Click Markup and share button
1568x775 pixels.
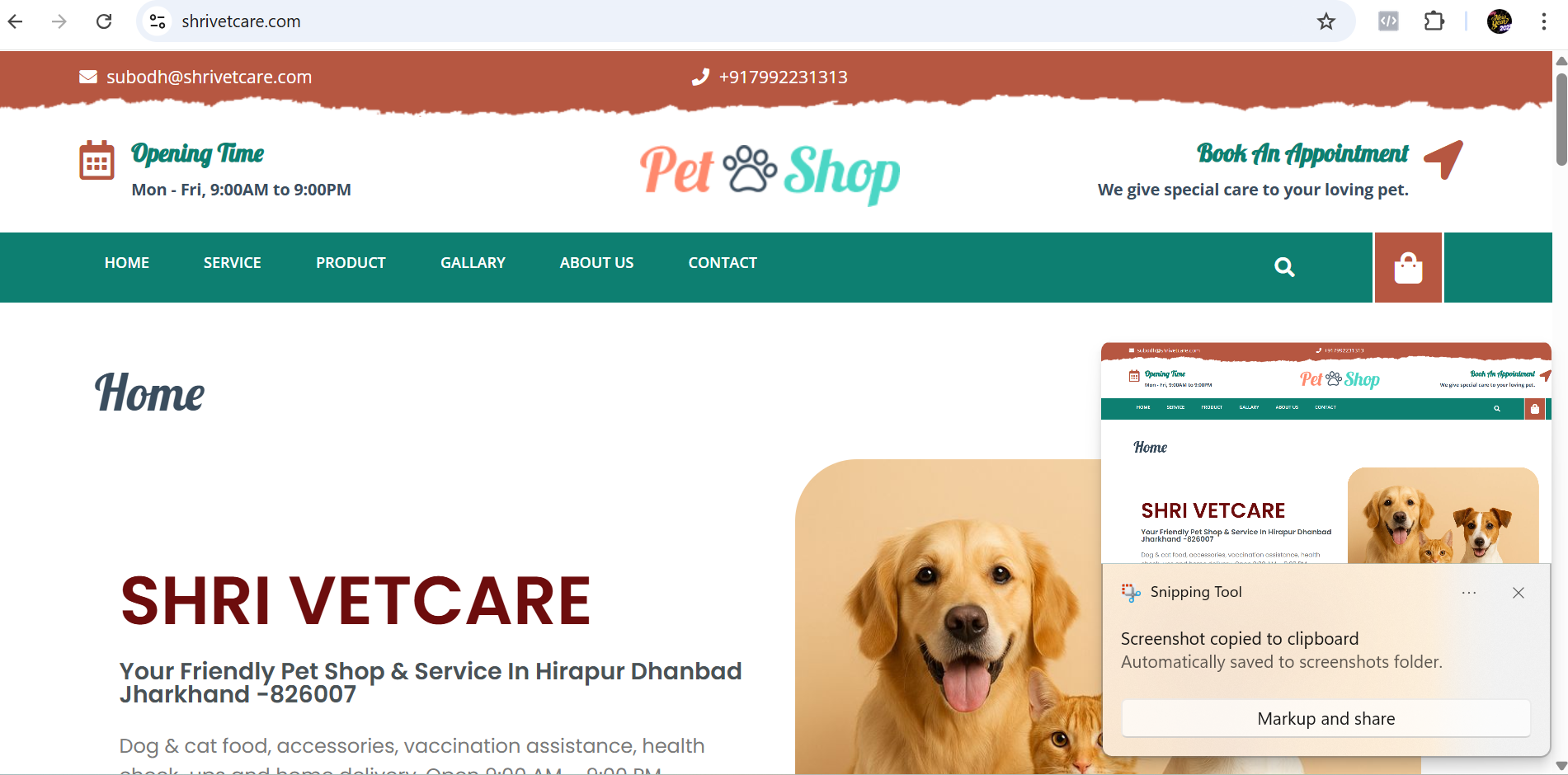pyautogui.click(x=1326, y=719)
